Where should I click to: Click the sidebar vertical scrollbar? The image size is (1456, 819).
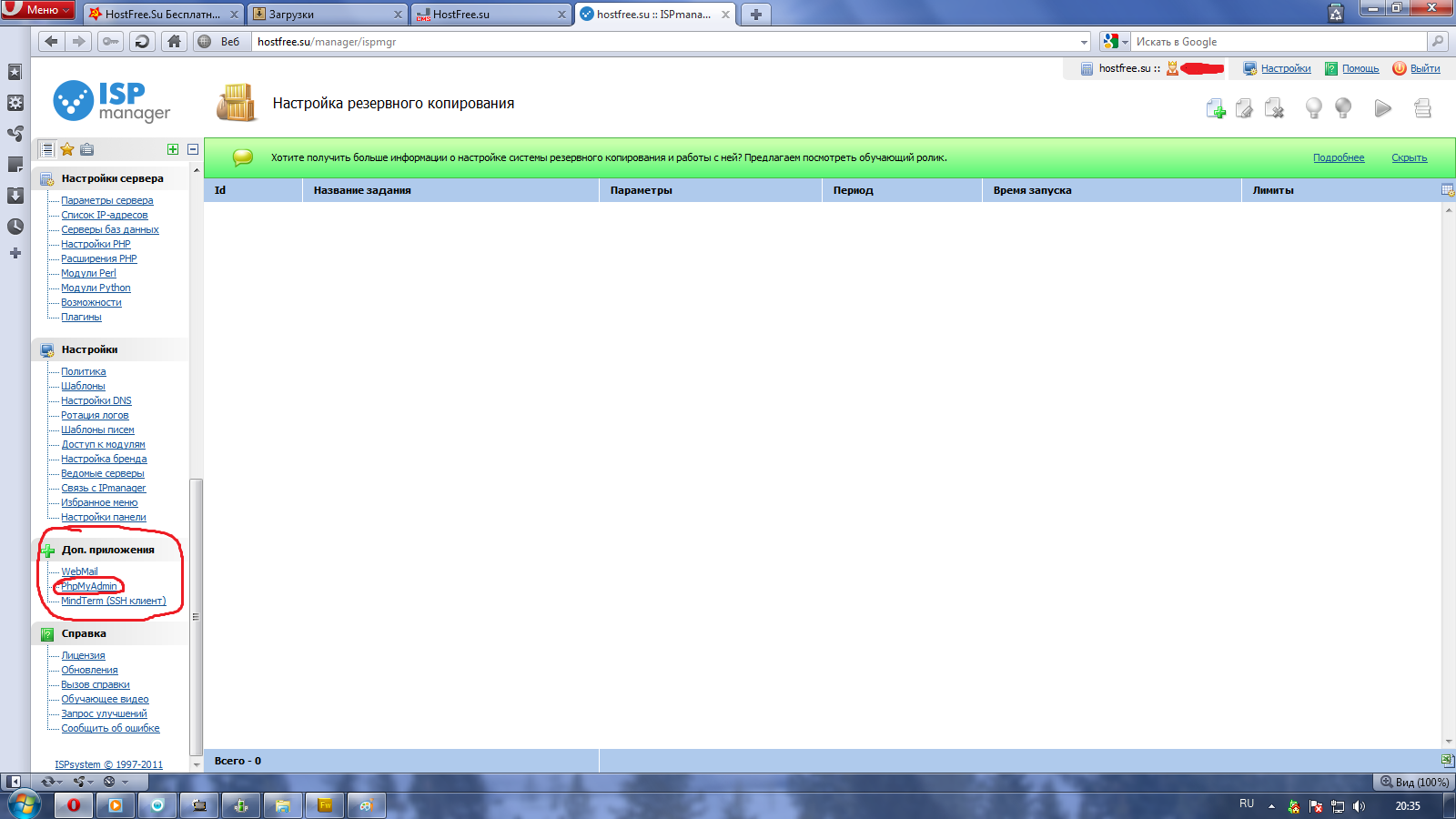pos(196,615)
